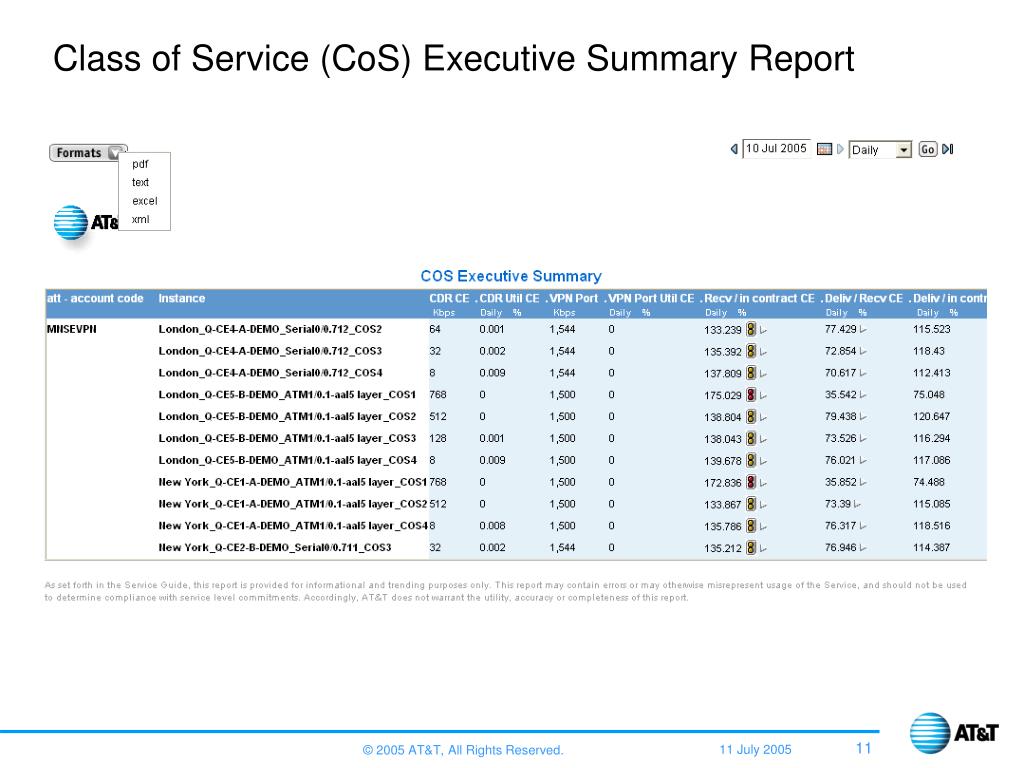Click the traffic light icon beside 135.212
The height and width of the screenshot is (768, 1024).
pos(751,547)
